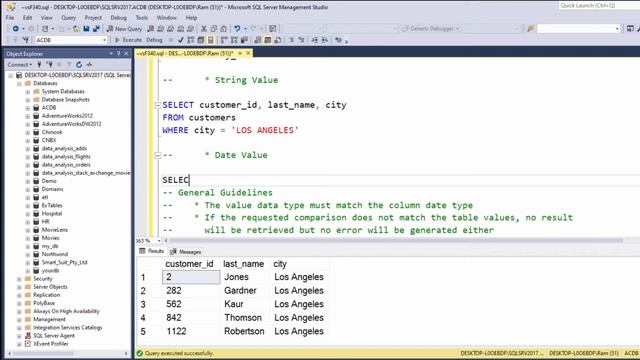Image resolution: width=640 pixels, height=360 pixels.
Task: Toggle the Results to File icon
Action: 278,40
